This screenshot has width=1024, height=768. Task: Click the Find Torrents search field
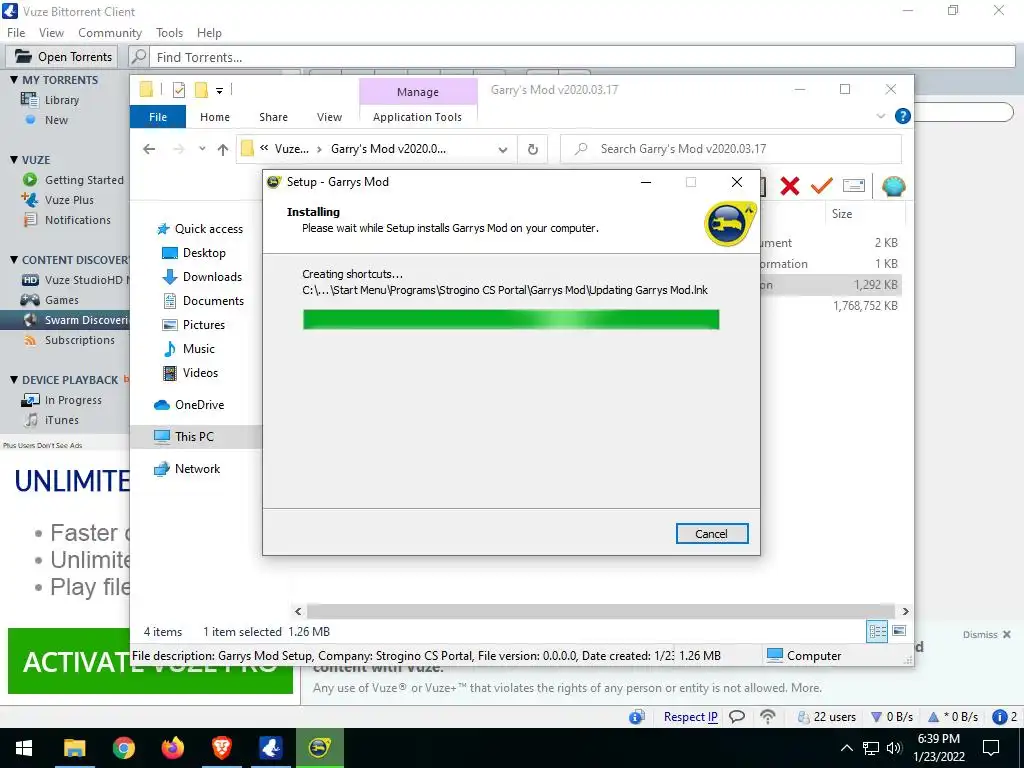(581, 57)
